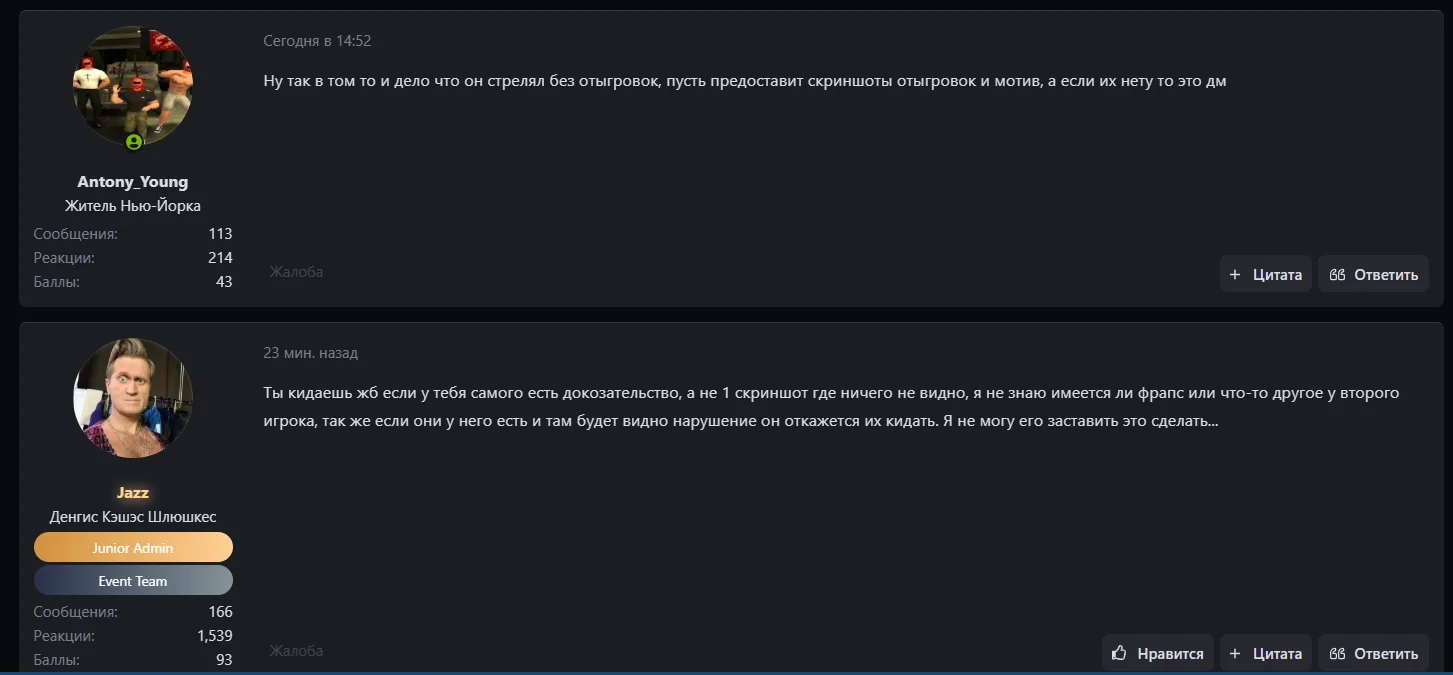
Task: Click the quote-marks icon on Jazz's Ответить button
Action: pyautogui.click(x=1337, y=654)
